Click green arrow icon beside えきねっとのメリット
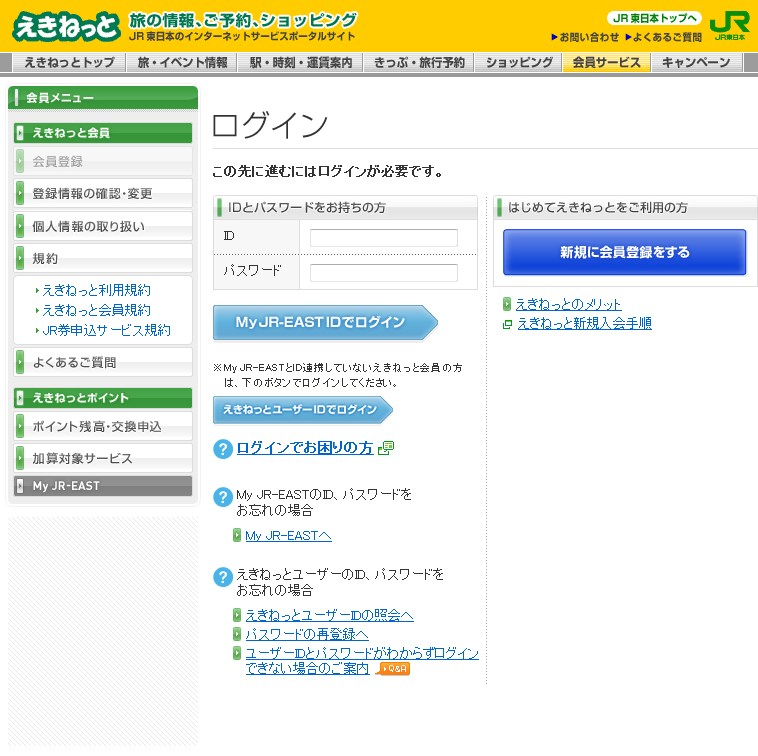The image size is (758, 756). tap(507, 304)
